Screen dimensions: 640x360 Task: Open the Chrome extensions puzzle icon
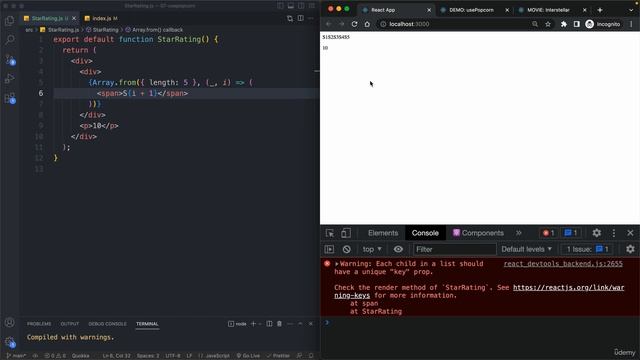click(564, 24)
